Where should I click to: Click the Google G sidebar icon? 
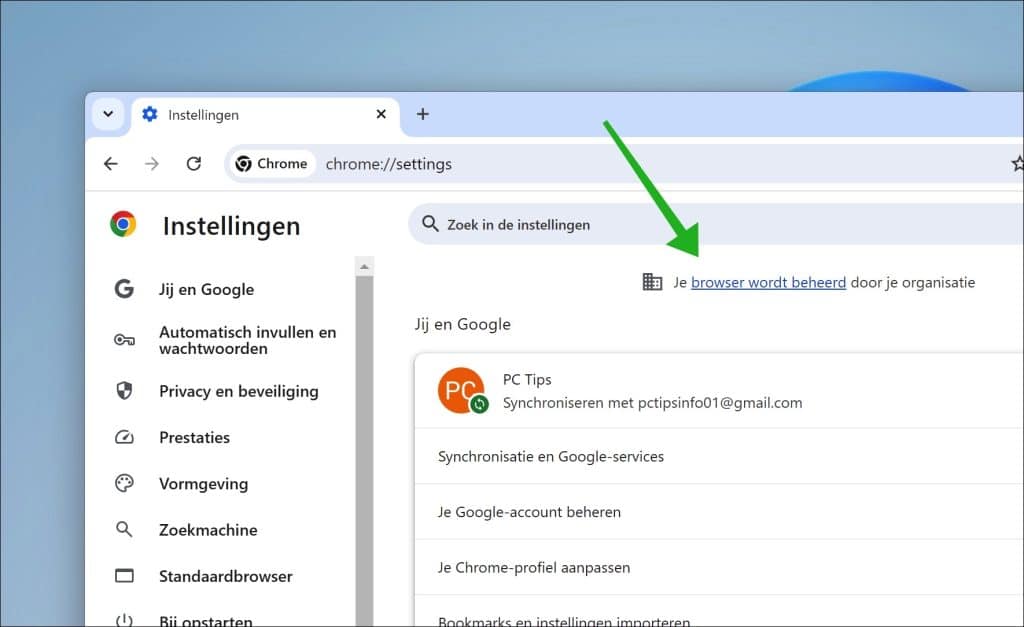click(124, 289)
